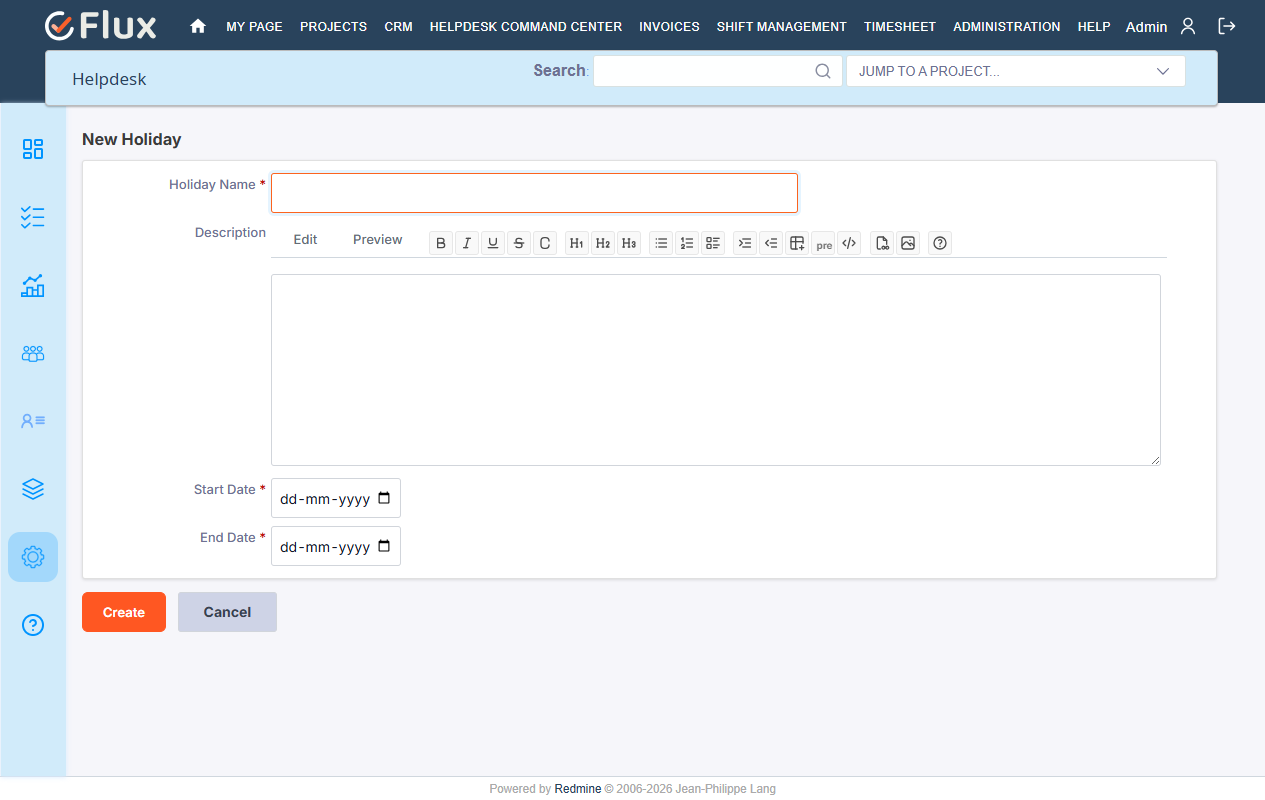Image resolution: width=1265 pixels, height=800 pixels.
Task: Open the dashboard grid icon in sidebar
Action: [33, 149]
